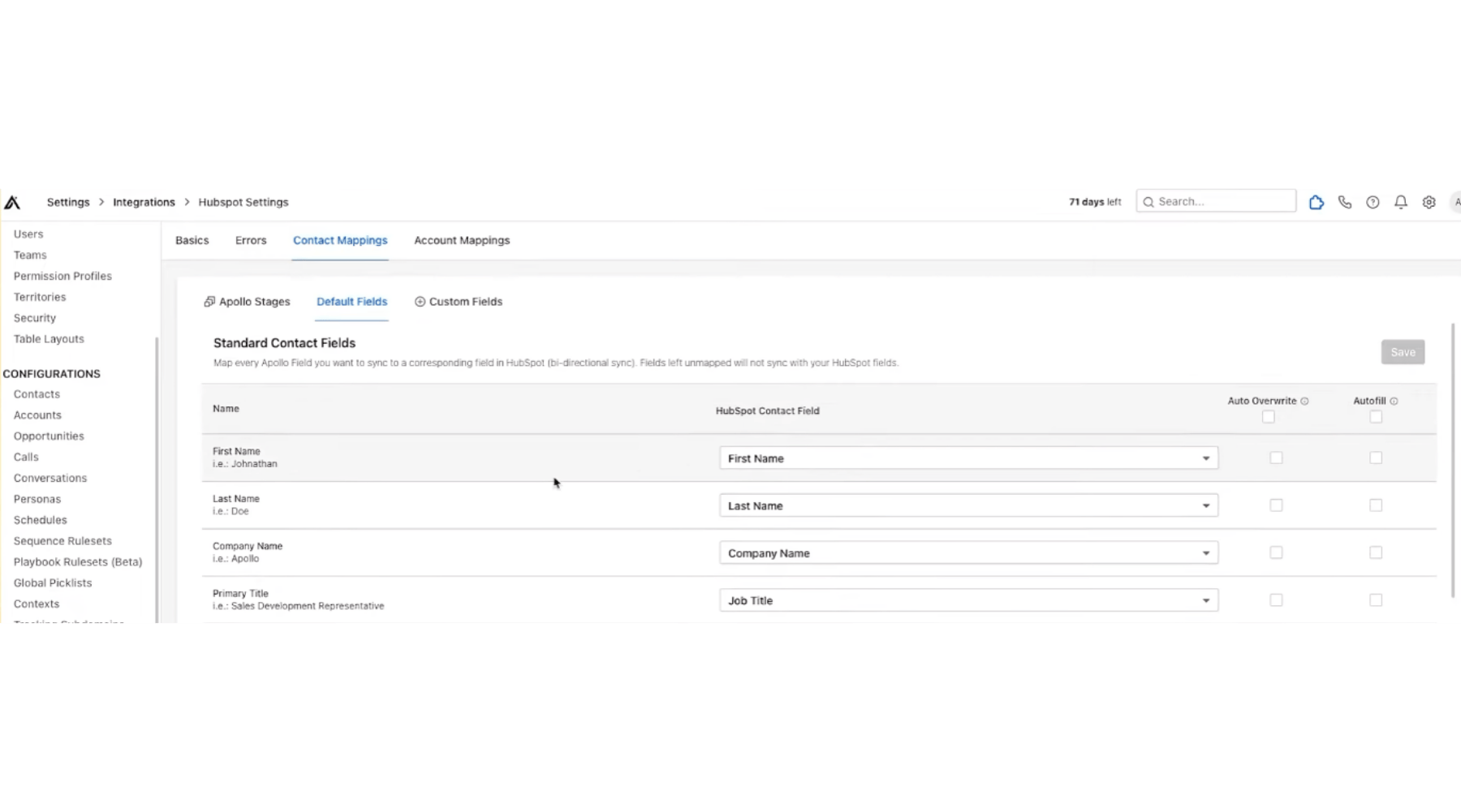Click the Auto Overwrite info icon
This screenshot has height=812, width=1461.
(1305, 402)
